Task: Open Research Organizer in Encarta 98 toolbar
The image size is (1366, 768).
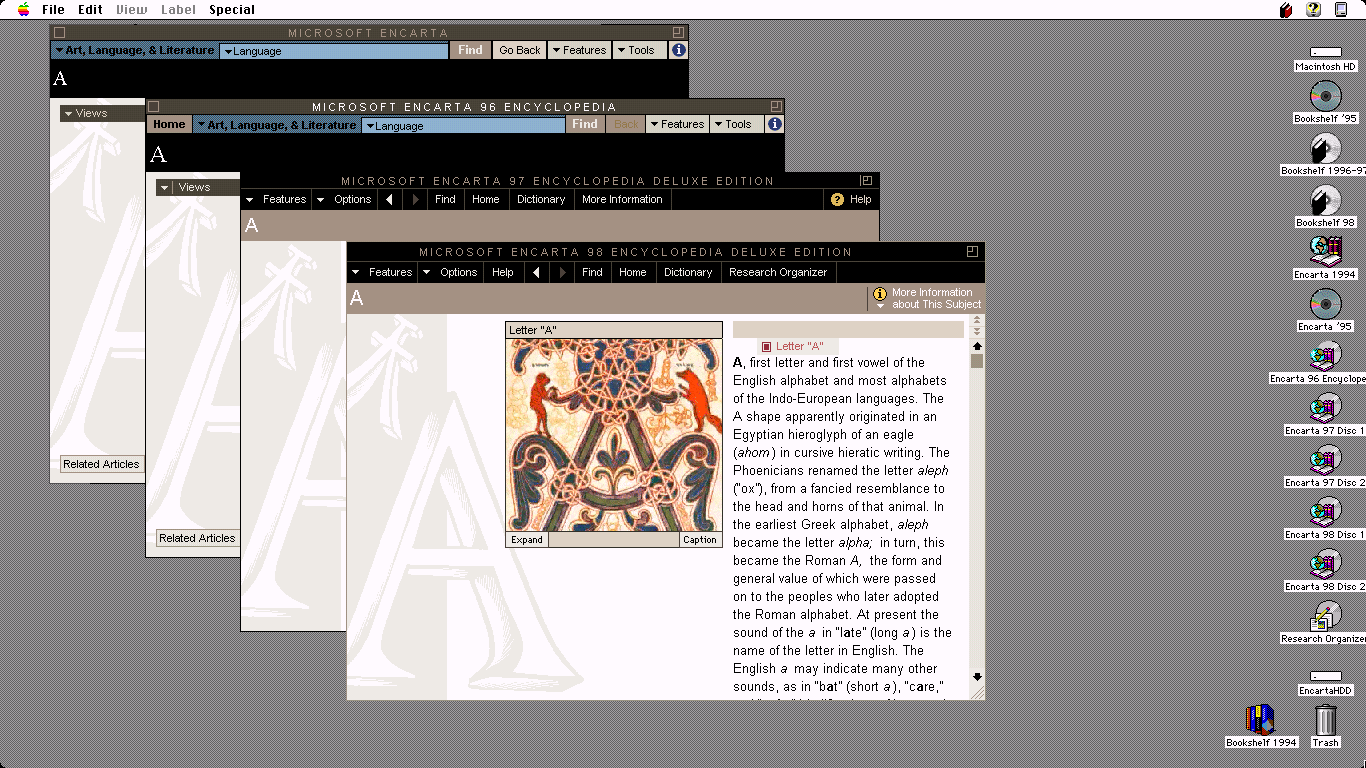Action: click(778, 272)
